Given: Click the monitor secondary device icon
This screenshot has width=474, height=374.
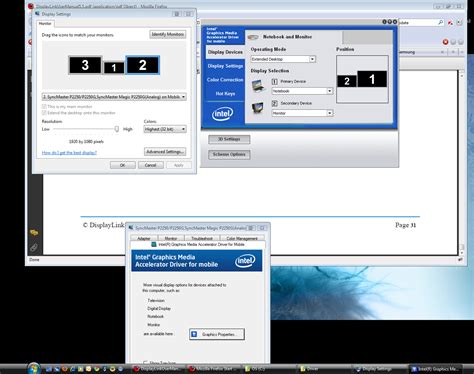Looking at the screenshot, I should 258,108.
